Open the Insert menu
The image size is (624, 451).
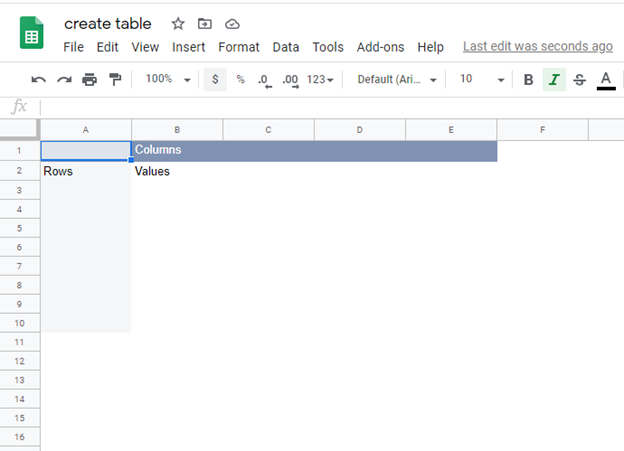189,47
